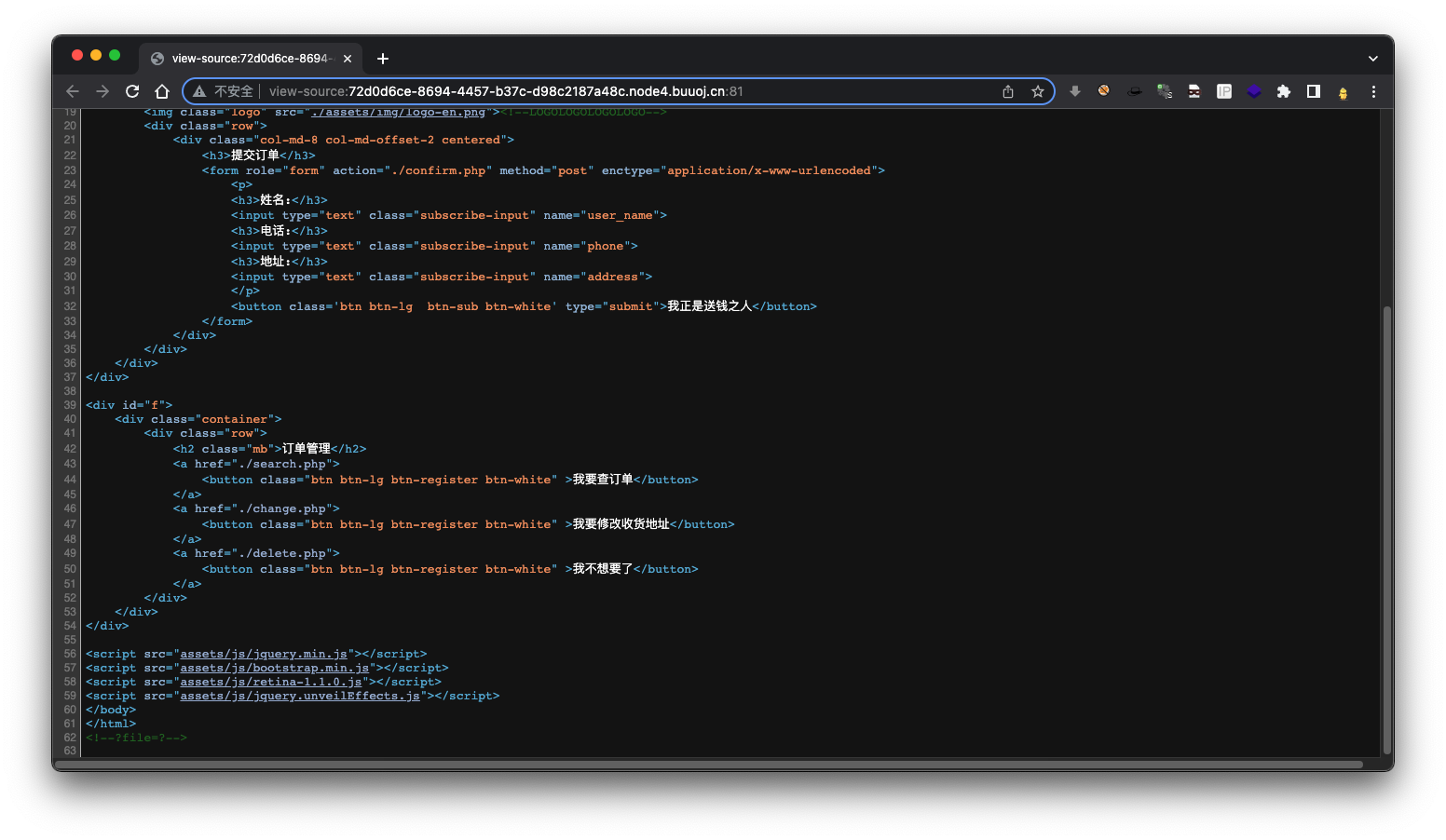
Task: Click the </form> closing tag
Action: (227, 321)
